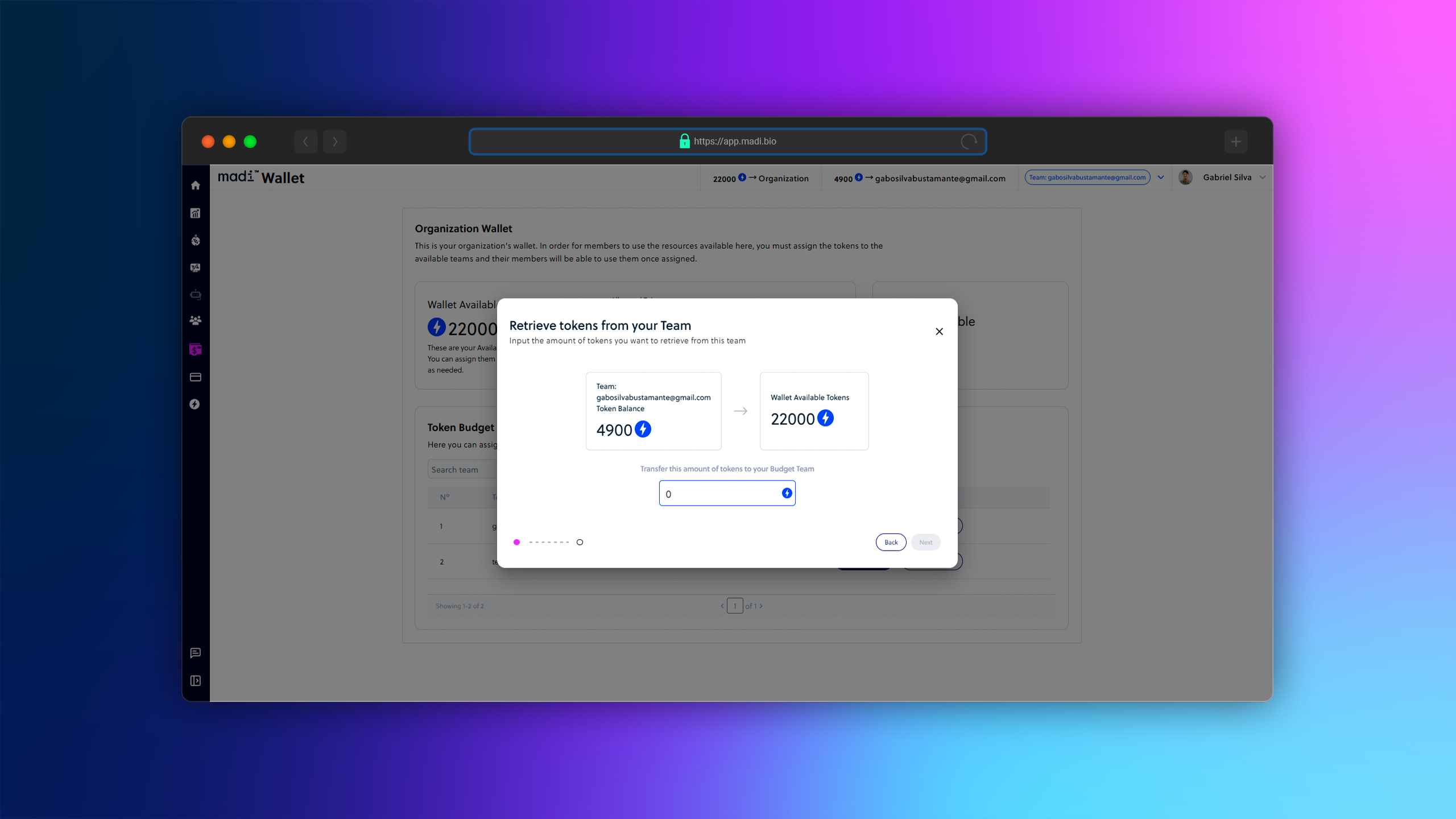Click the Next button in dialog
1456x819 pixels.
[x=925, y=542]
